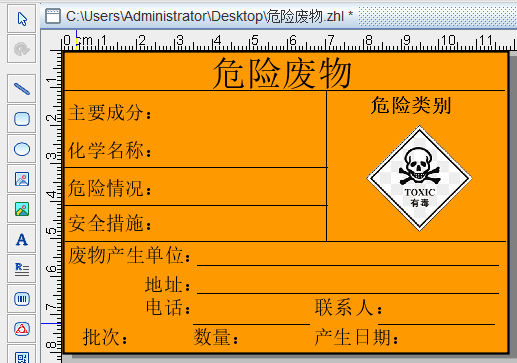Image resolution: width=517 pixels, height=363 pixels.
Task: Select the 电话 label text
Action: click(x=168, y=307)
